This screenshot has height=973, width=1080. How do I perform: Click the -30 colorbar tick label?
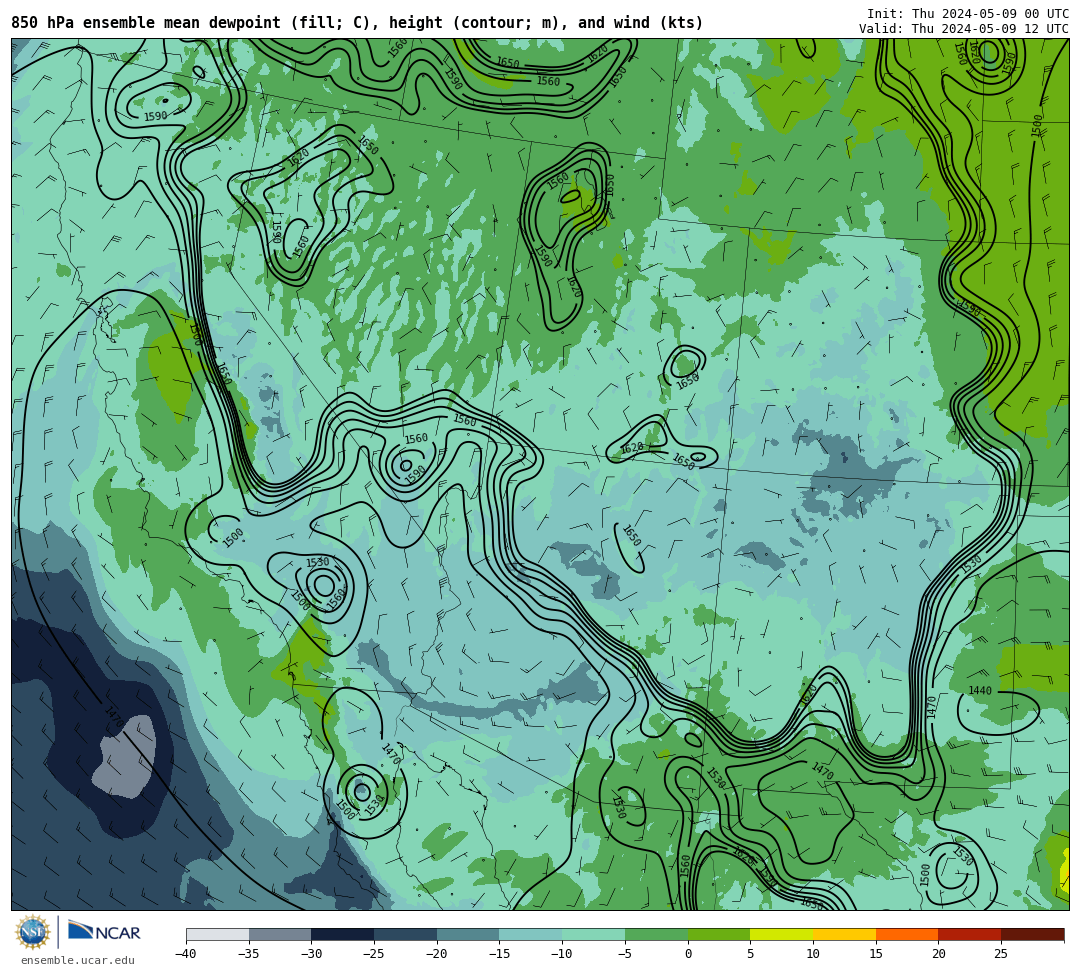tap(311, 954)
